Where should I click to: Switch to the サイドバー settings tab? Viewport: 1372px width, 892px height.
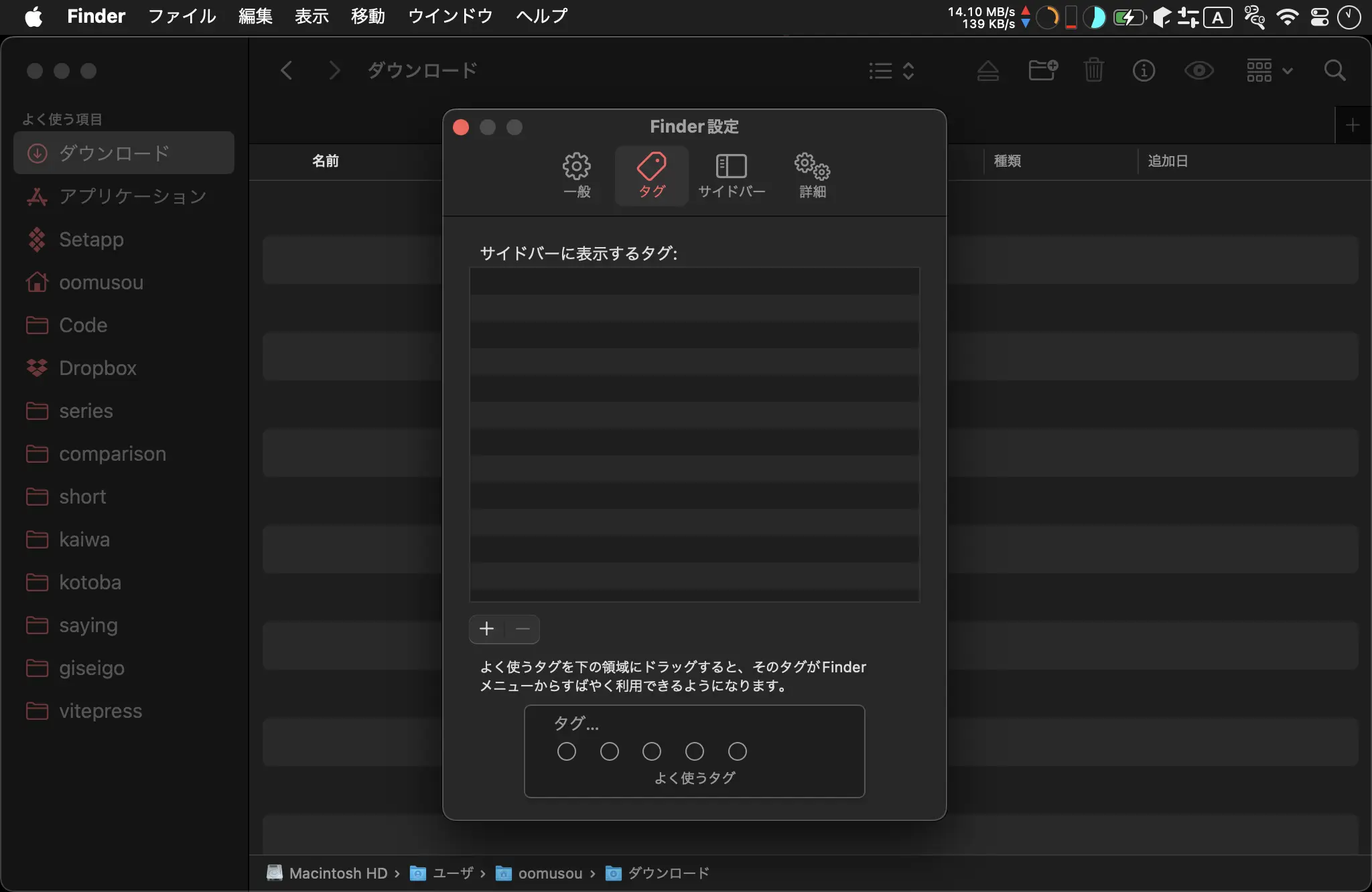pos(732,175)
